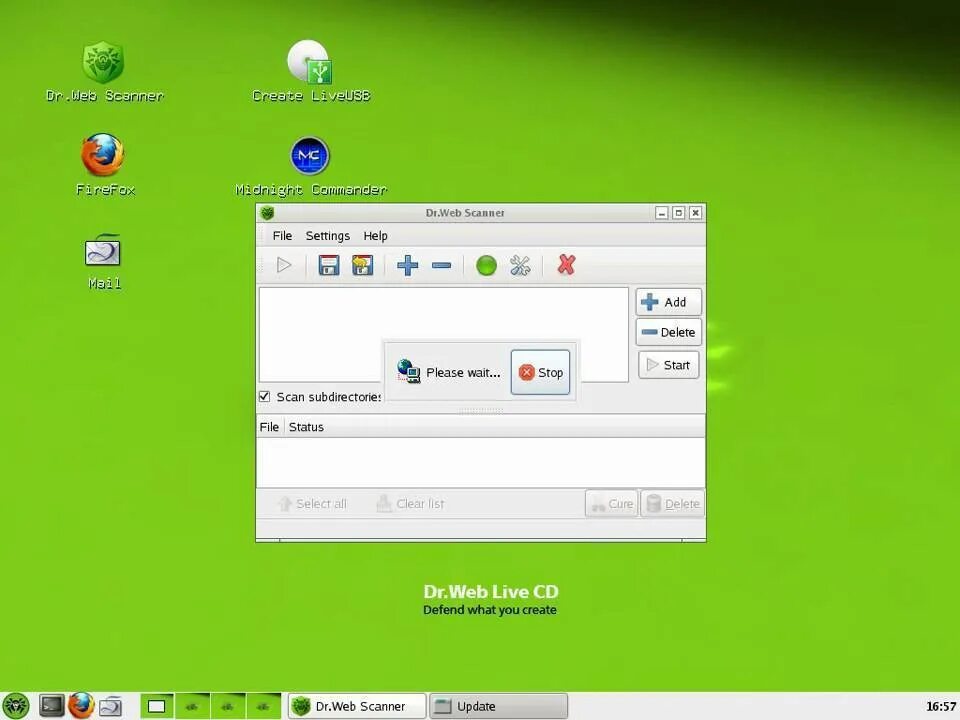
Task: Select the Dr.Web Scanner taskbar entry
Action: tap(357, 706)
